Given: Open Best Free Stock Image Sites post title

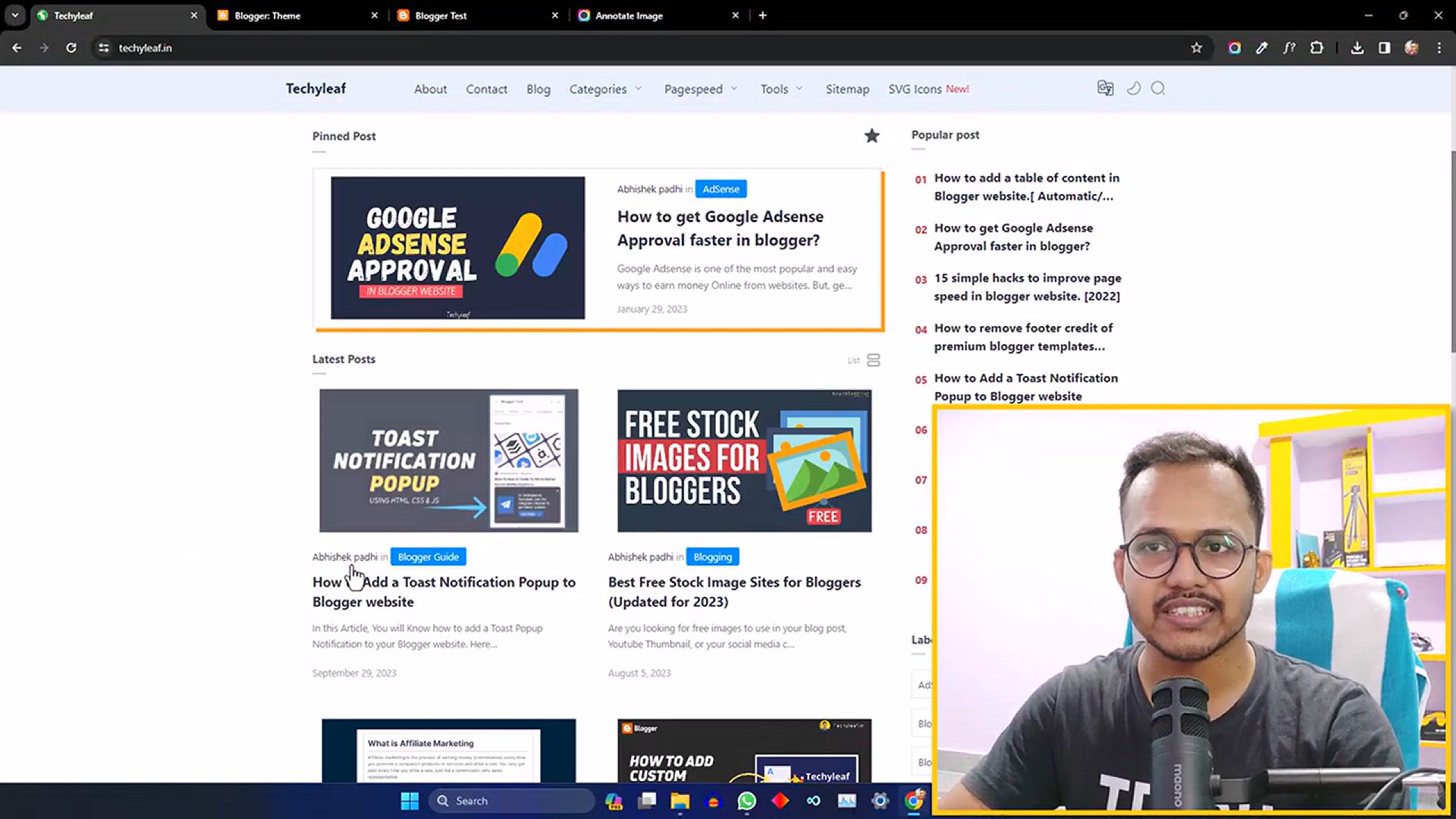Looking at the screenshot, I should pyautogui.click(x=734, y=591).
